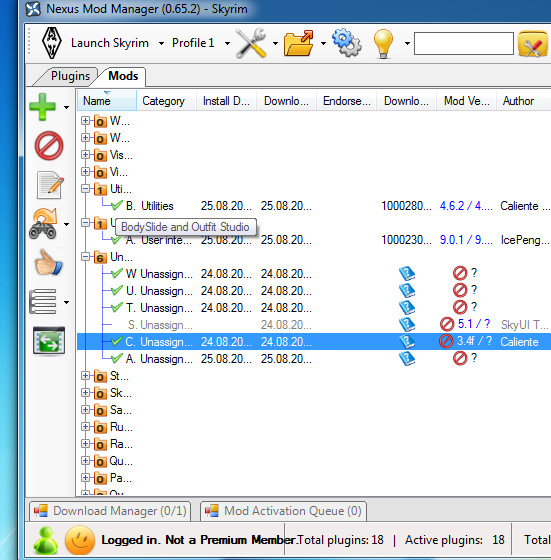Select the S. Unassign SkyUI row

coord(314,325)
